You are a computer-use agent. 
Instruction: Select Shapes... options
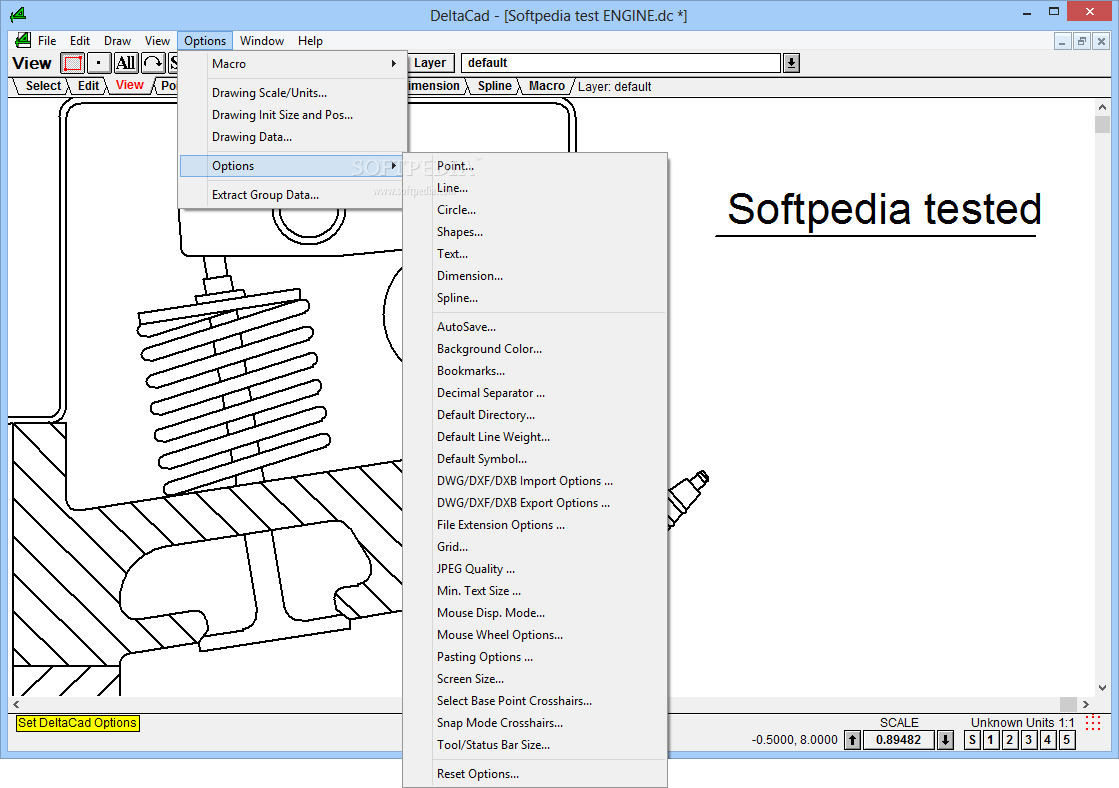point(535,232)
